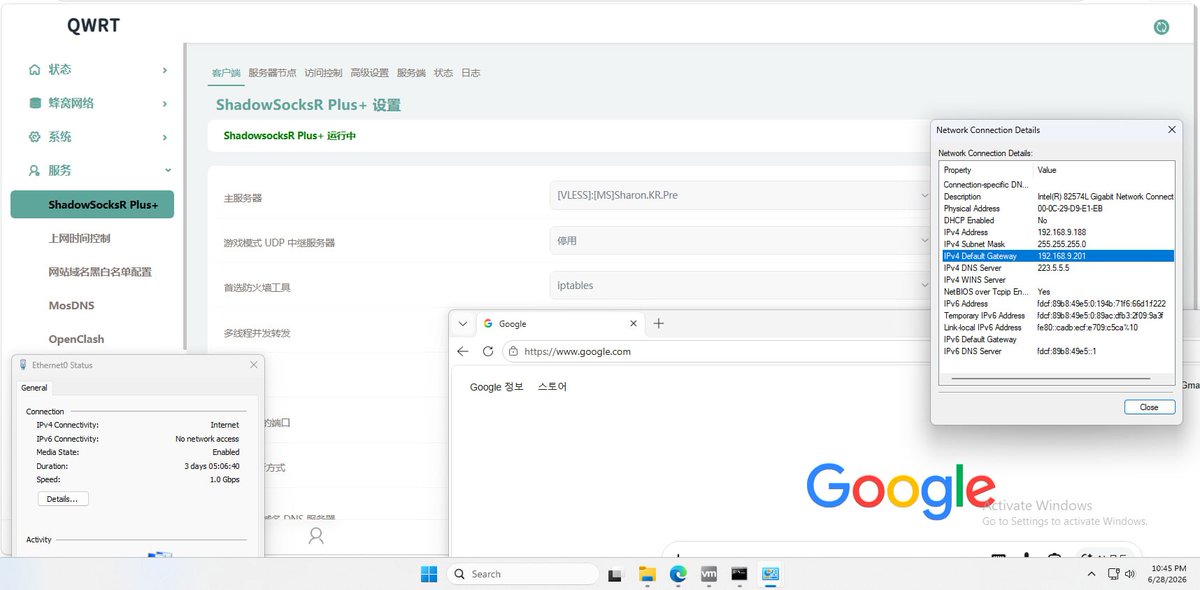Open Microsoft Edge from the taskbar
This screenshot has height=590, width=1200.
(678, 574)
